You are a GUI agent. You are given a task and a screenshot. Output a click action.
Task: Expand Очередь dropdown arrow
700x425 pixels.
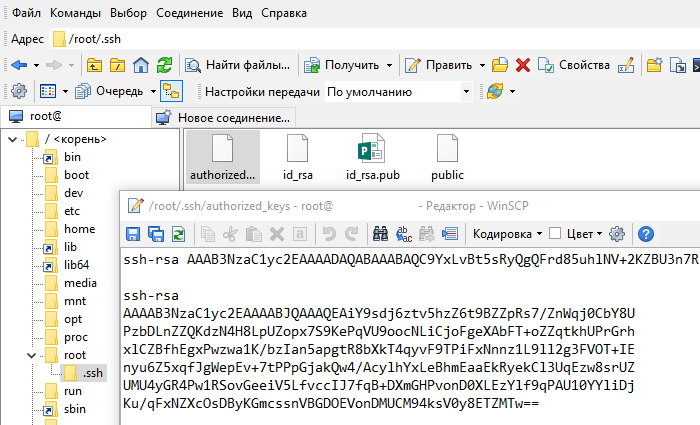[153, 92]
